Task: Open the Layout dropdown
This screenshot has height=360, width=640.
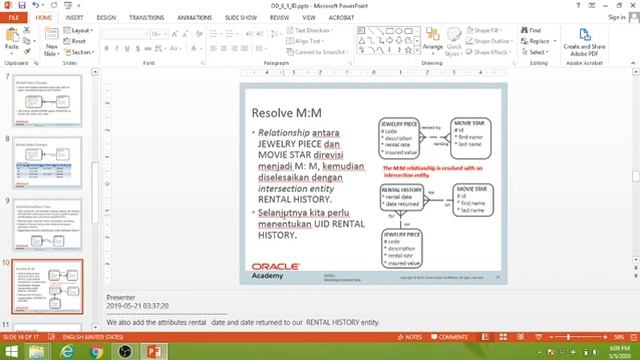Action: tap(78, 31)
